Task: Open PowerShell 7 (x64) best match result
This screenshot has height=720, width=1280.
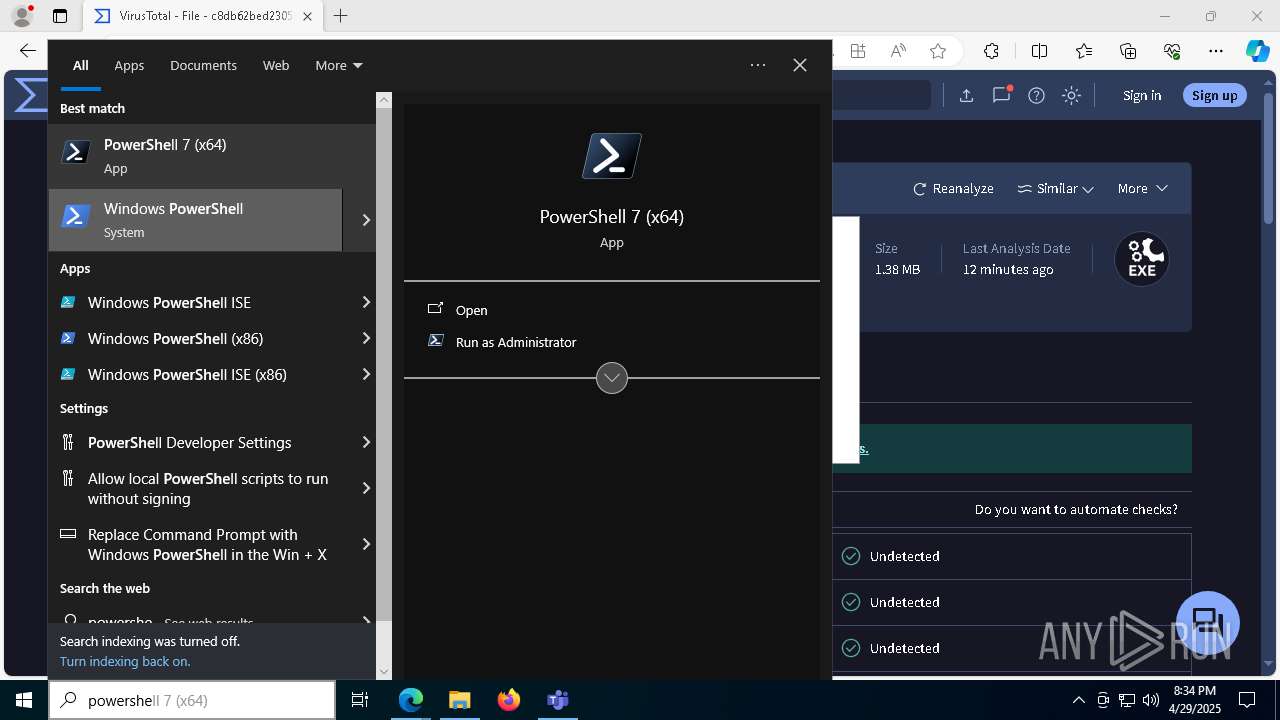Action: [x=211, y=156]
